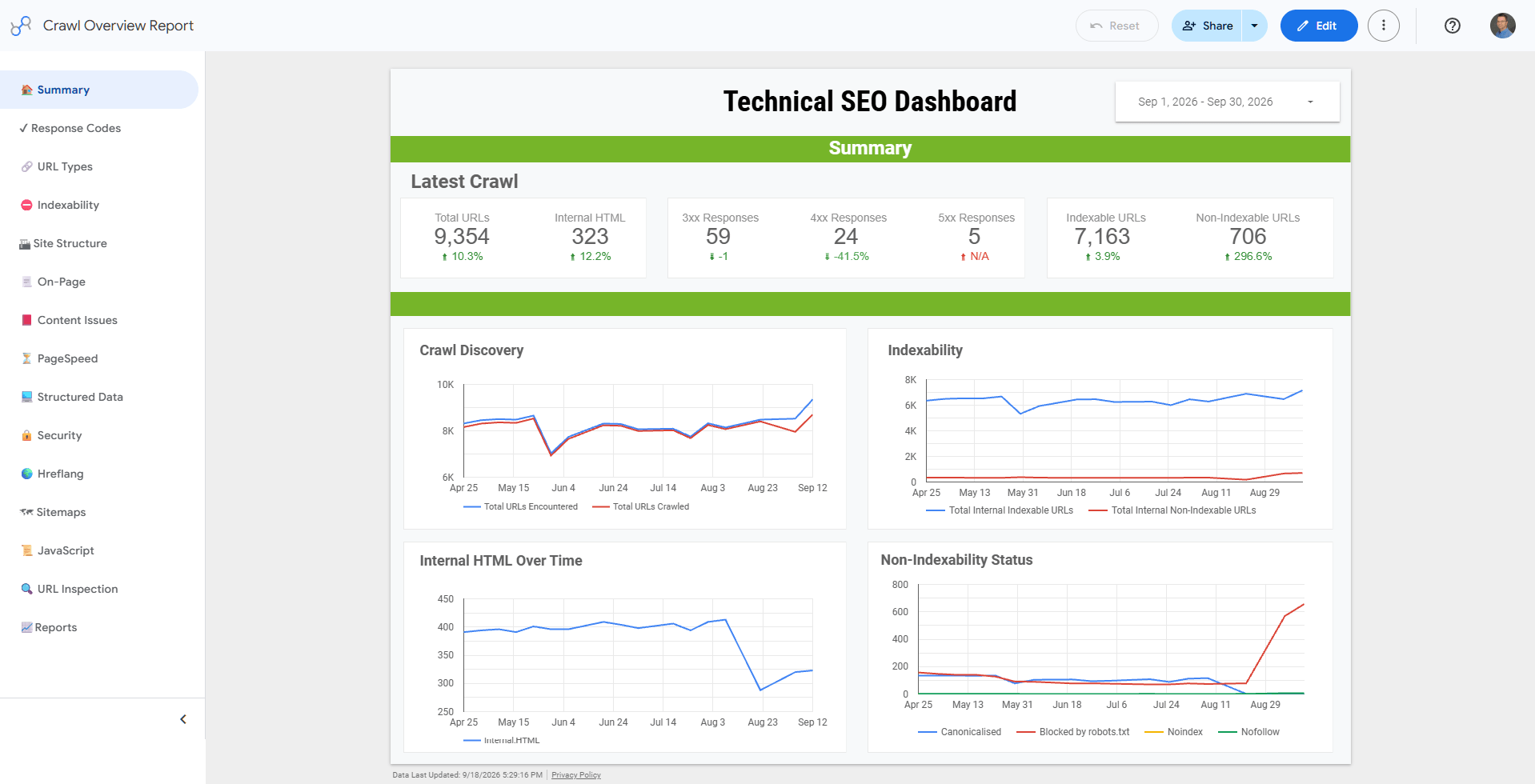Click the hourglass icon beside PageSpeed

pos(26,358)
